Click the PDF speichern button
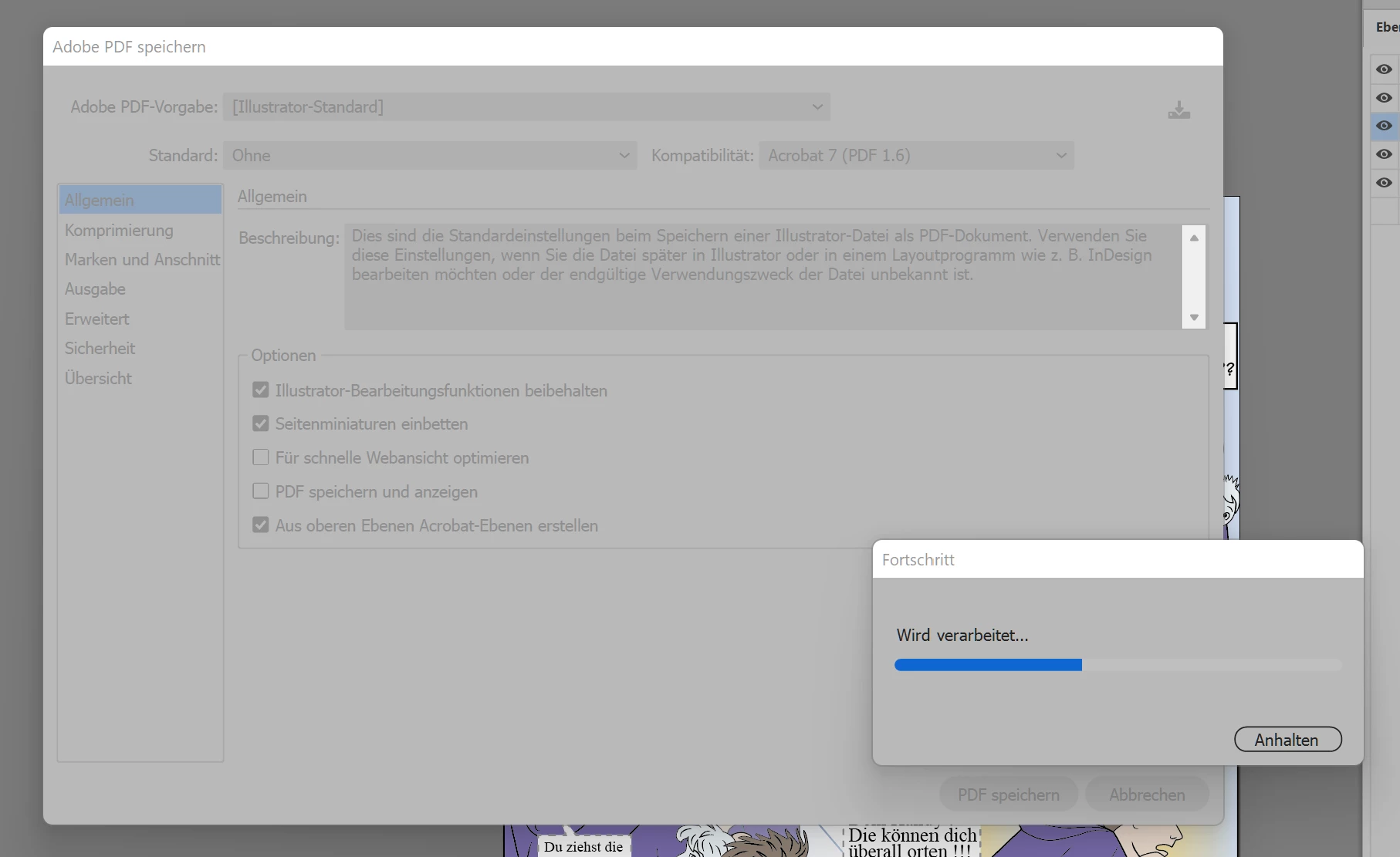Image resolution: width=1400 pixels, height=857 pixels. pyautogui.click(x=1008, y=795)
